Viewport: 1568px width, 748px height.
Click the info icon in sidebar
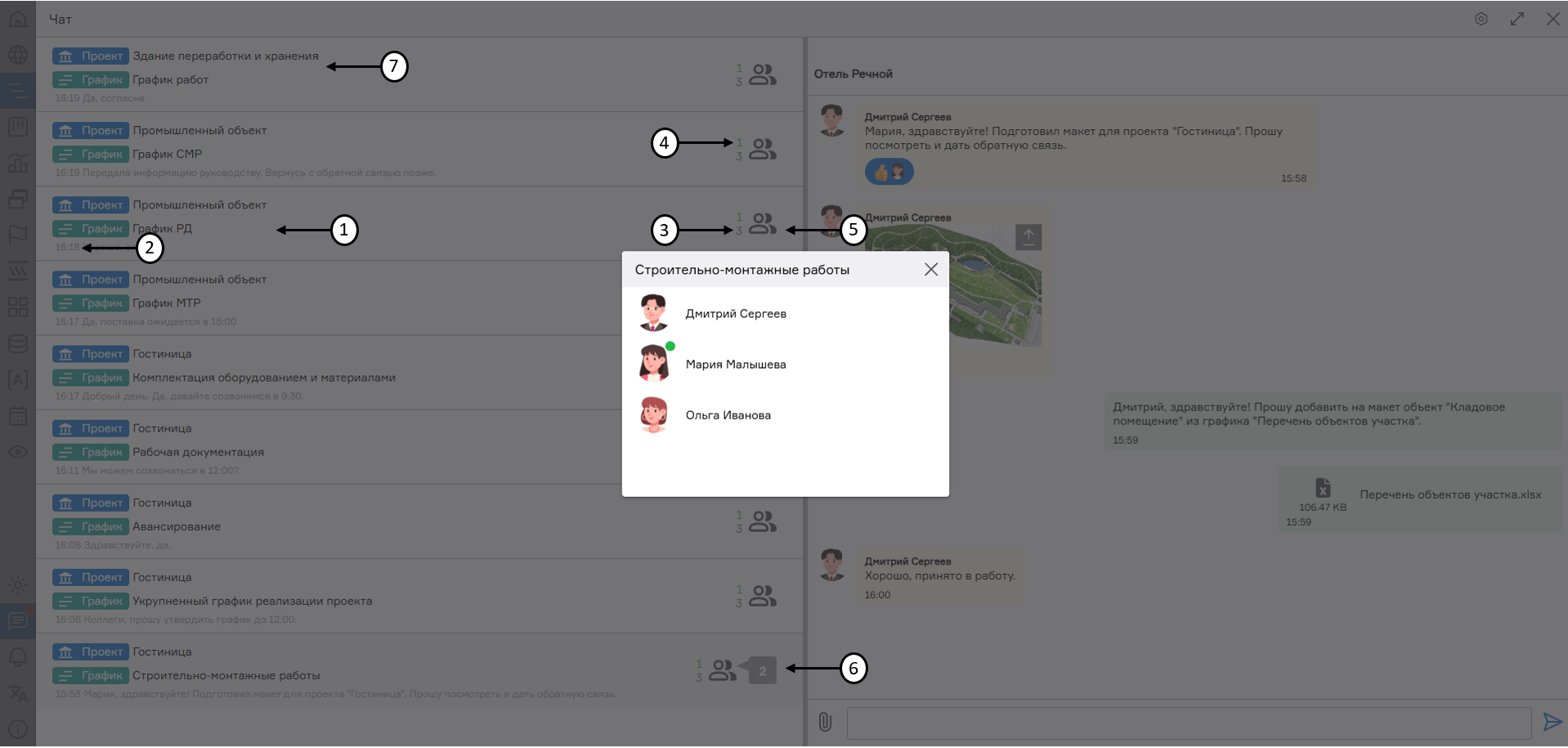click(x=17, y=729)
